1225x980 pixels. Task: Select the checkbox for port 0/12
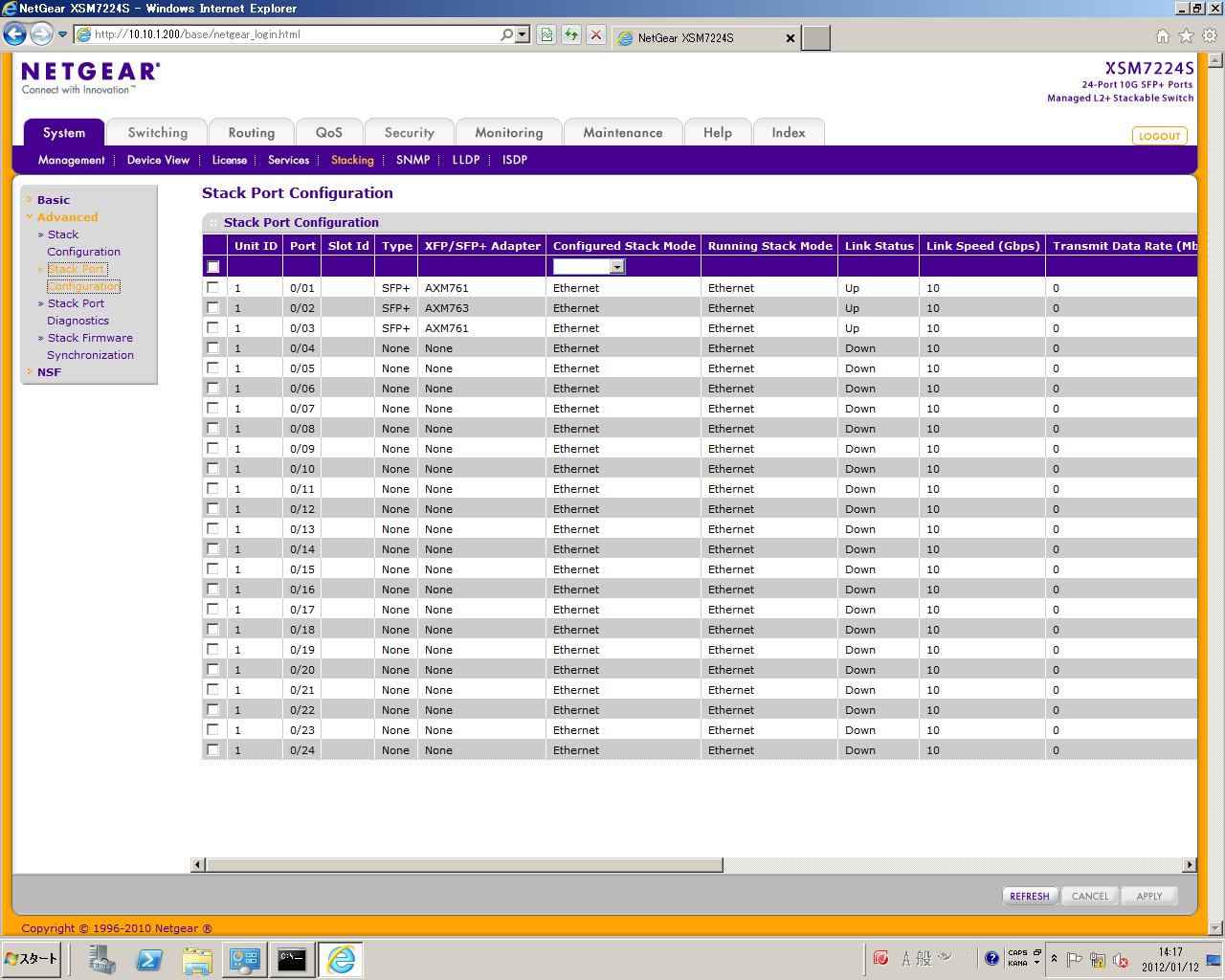pos(212,508)
